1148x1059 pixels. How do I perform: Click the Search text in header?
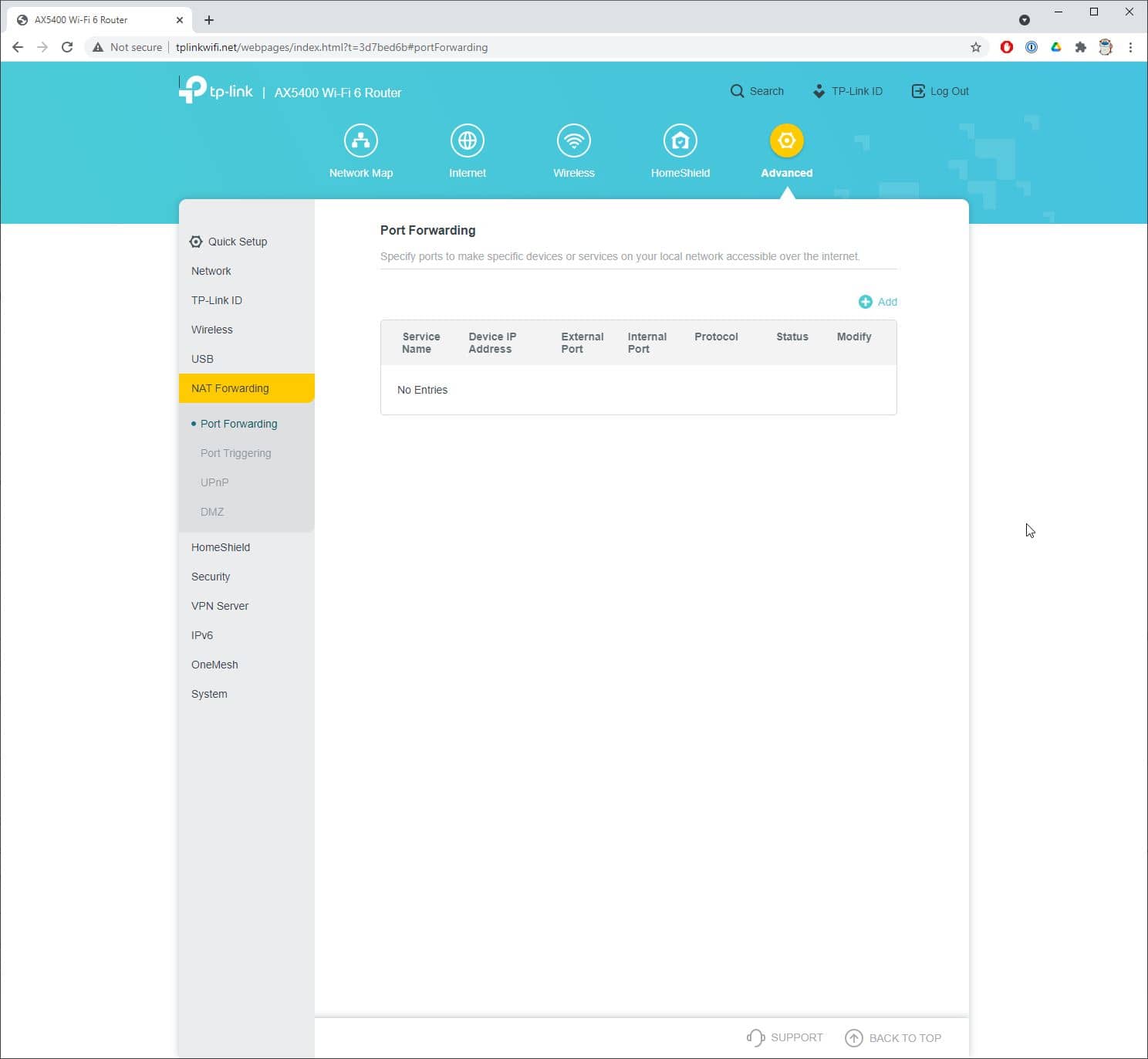(766, 91)
